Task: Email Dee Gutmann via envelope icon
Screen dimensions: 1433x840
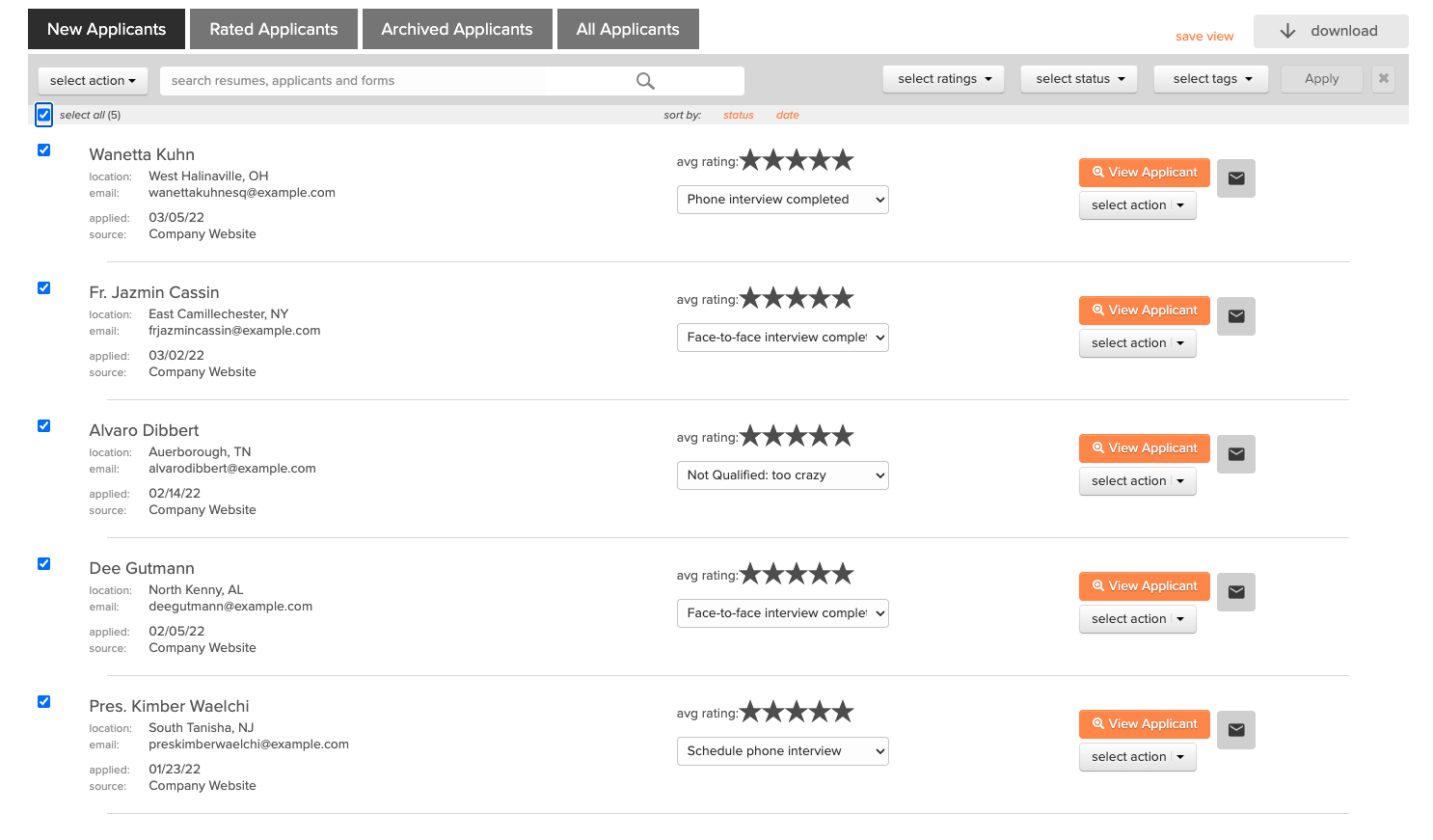Action: (x=1236, y=592)
